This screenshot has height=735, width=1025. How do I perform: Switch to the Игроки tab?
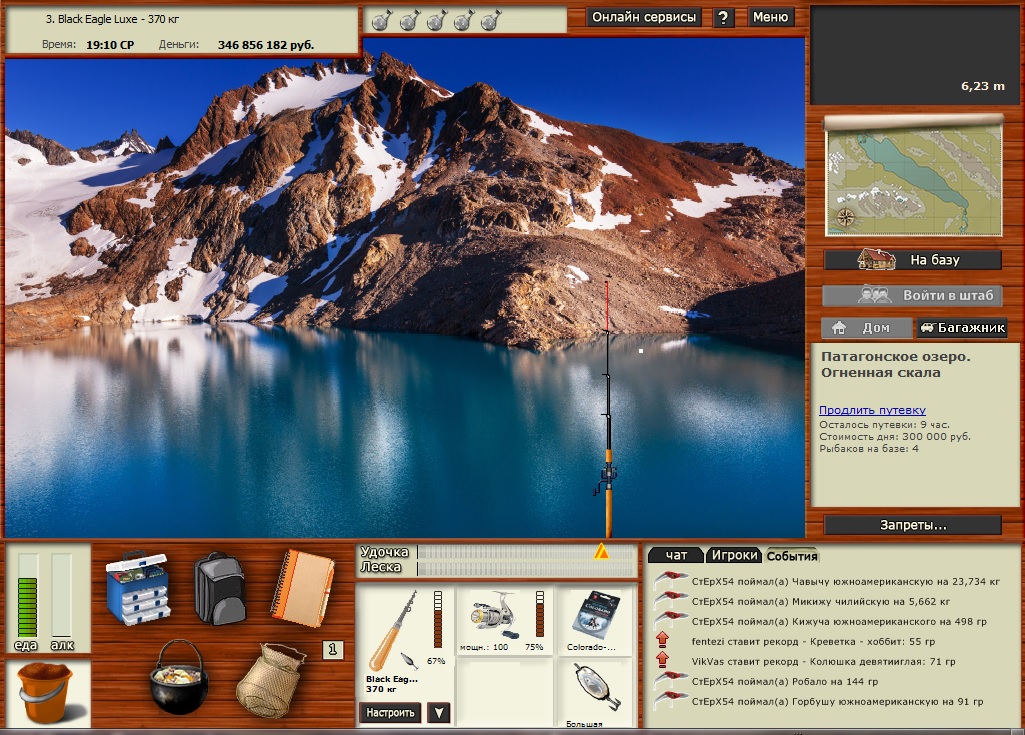(x=735, y=555)
